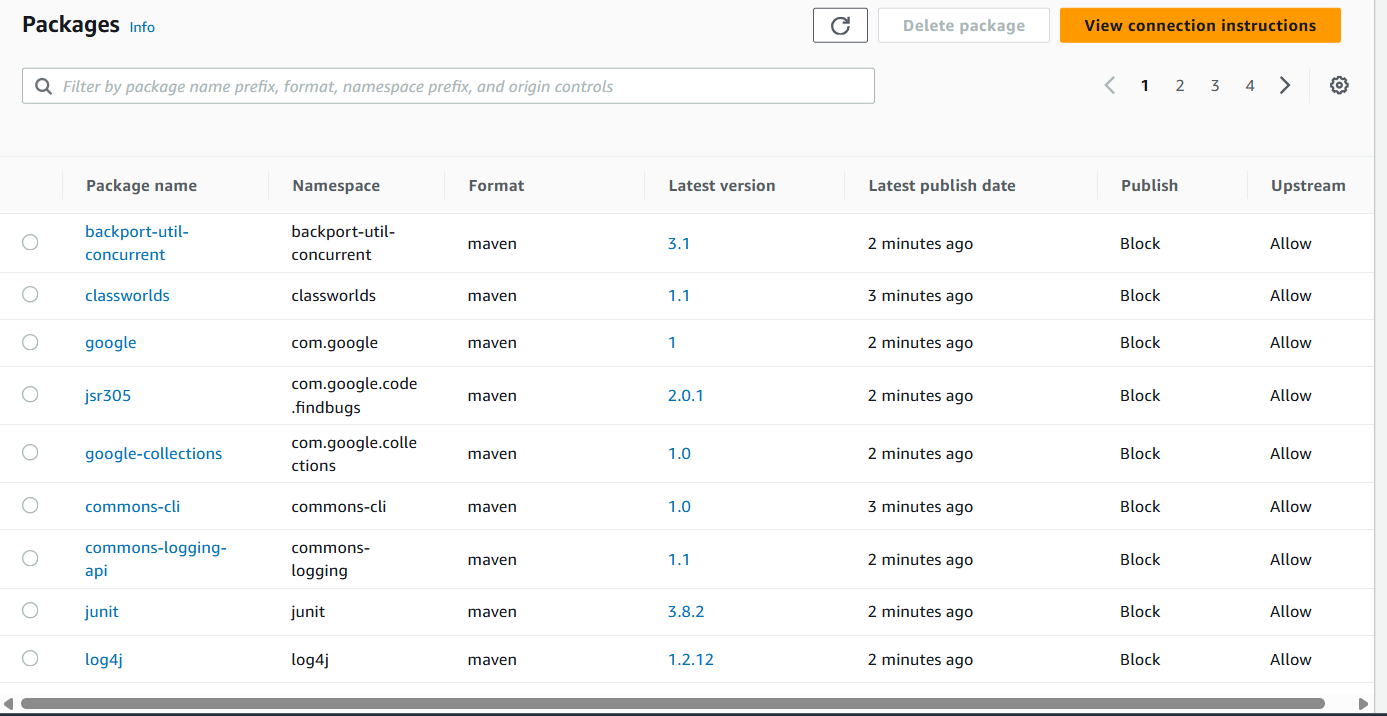Click com.google.collections namespace cell
Viewport: 1387px width, 716px height.
(x=354, y=454)
